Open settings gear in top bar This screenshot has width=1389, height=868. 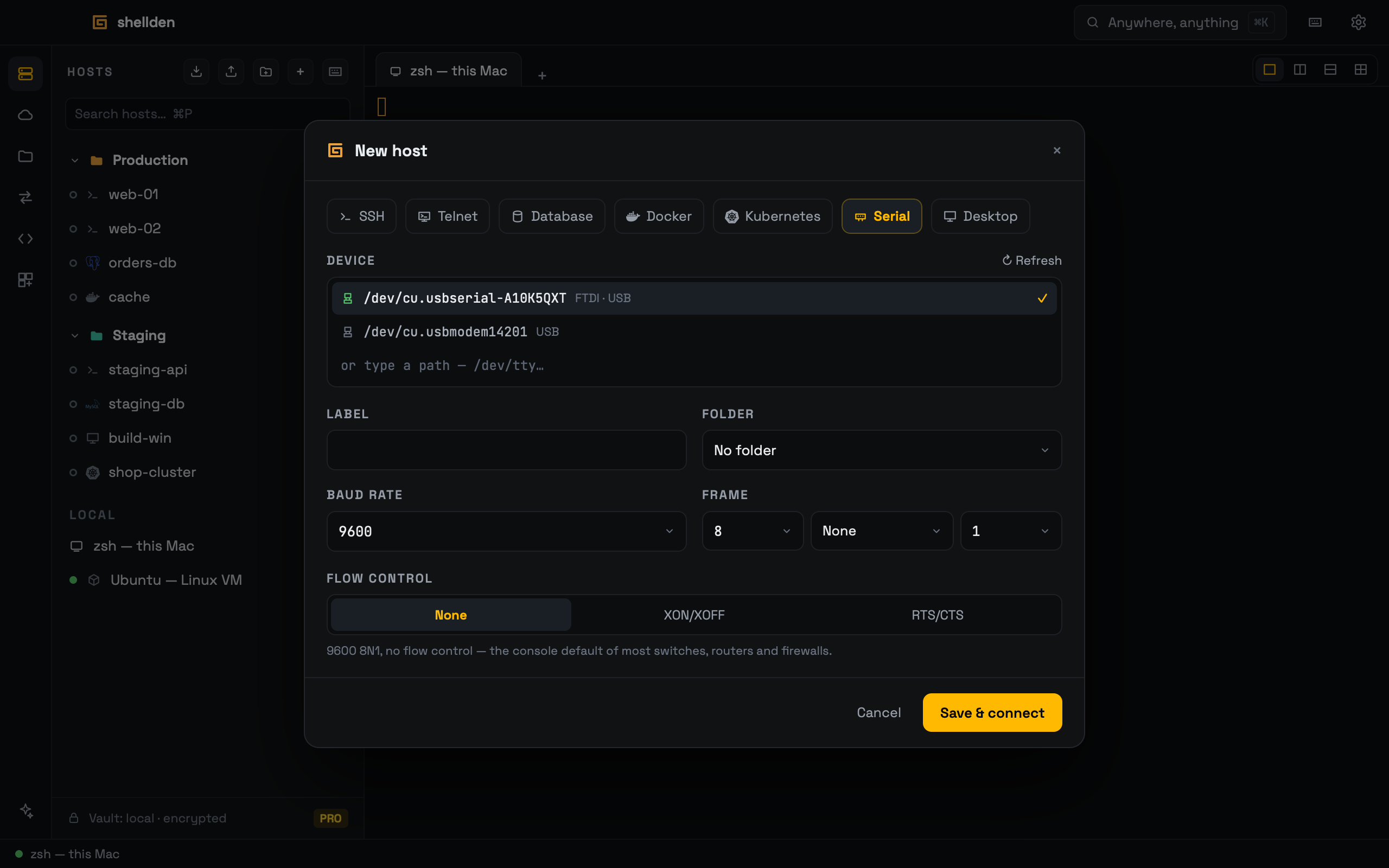[x=1358, y=22]
